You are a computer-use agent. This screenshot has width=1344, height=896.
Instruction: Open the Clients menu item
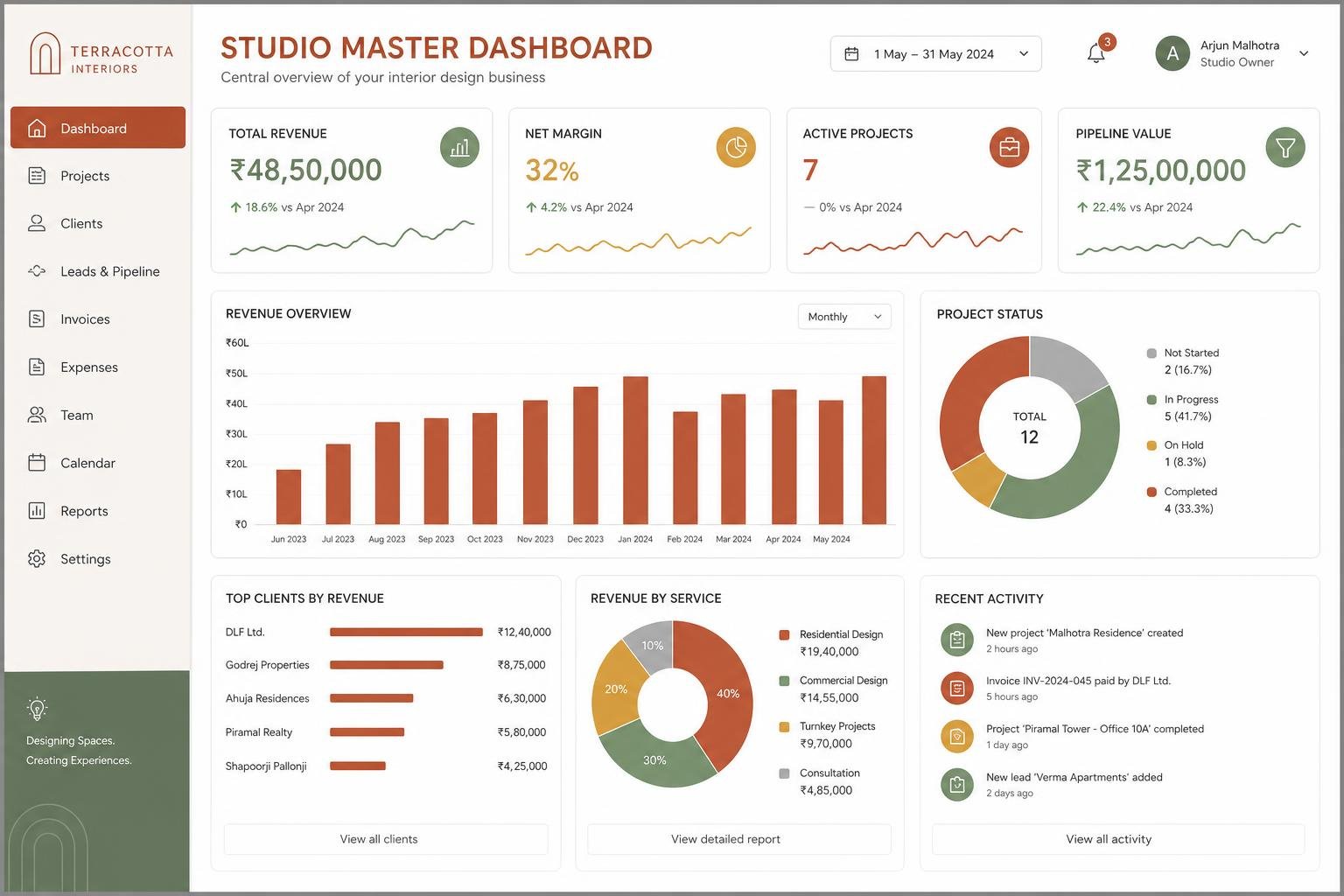coord(98,223)
